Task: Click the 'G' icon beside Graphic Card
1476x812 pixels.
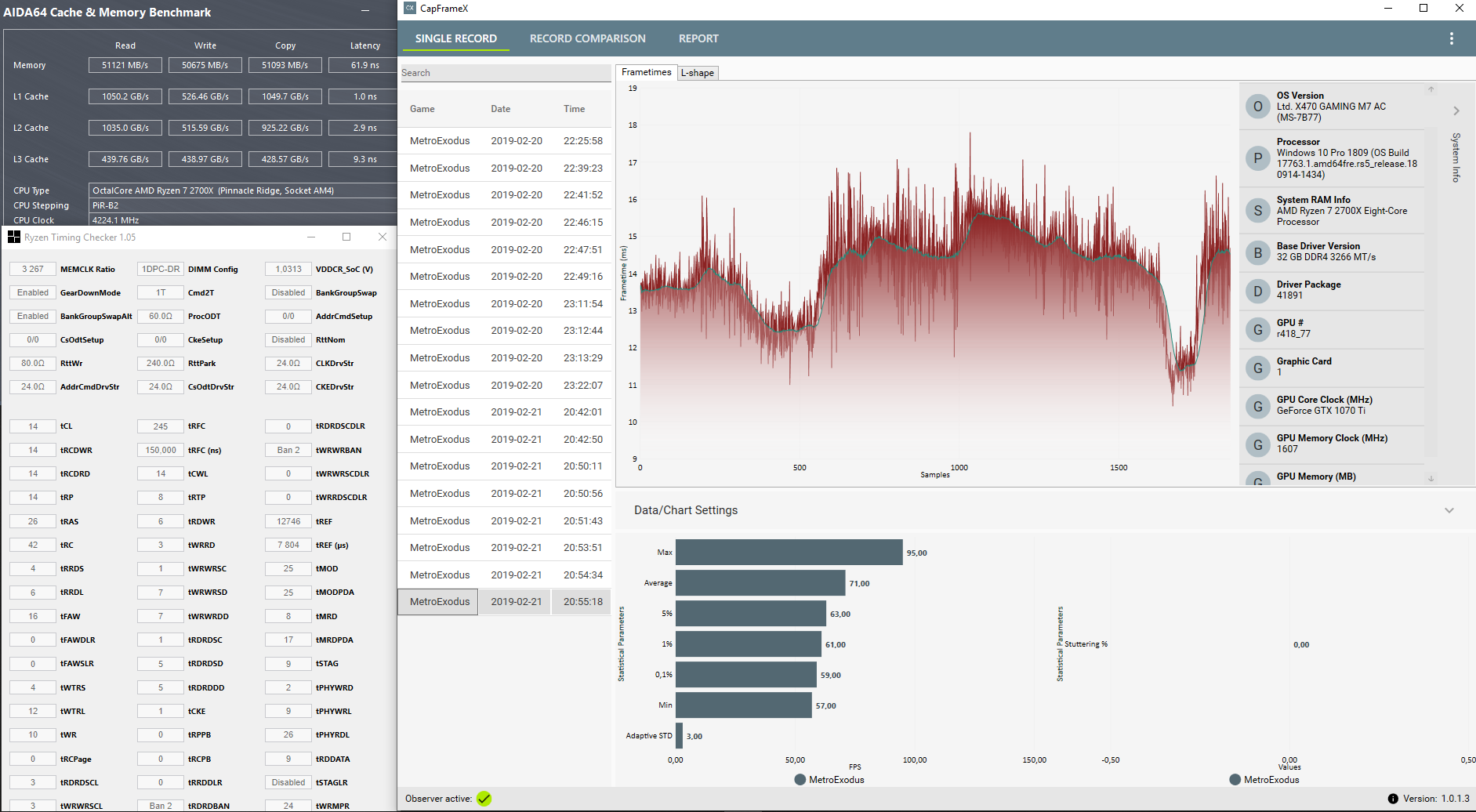Action: pyautogui.click(x=1257, y=368)
